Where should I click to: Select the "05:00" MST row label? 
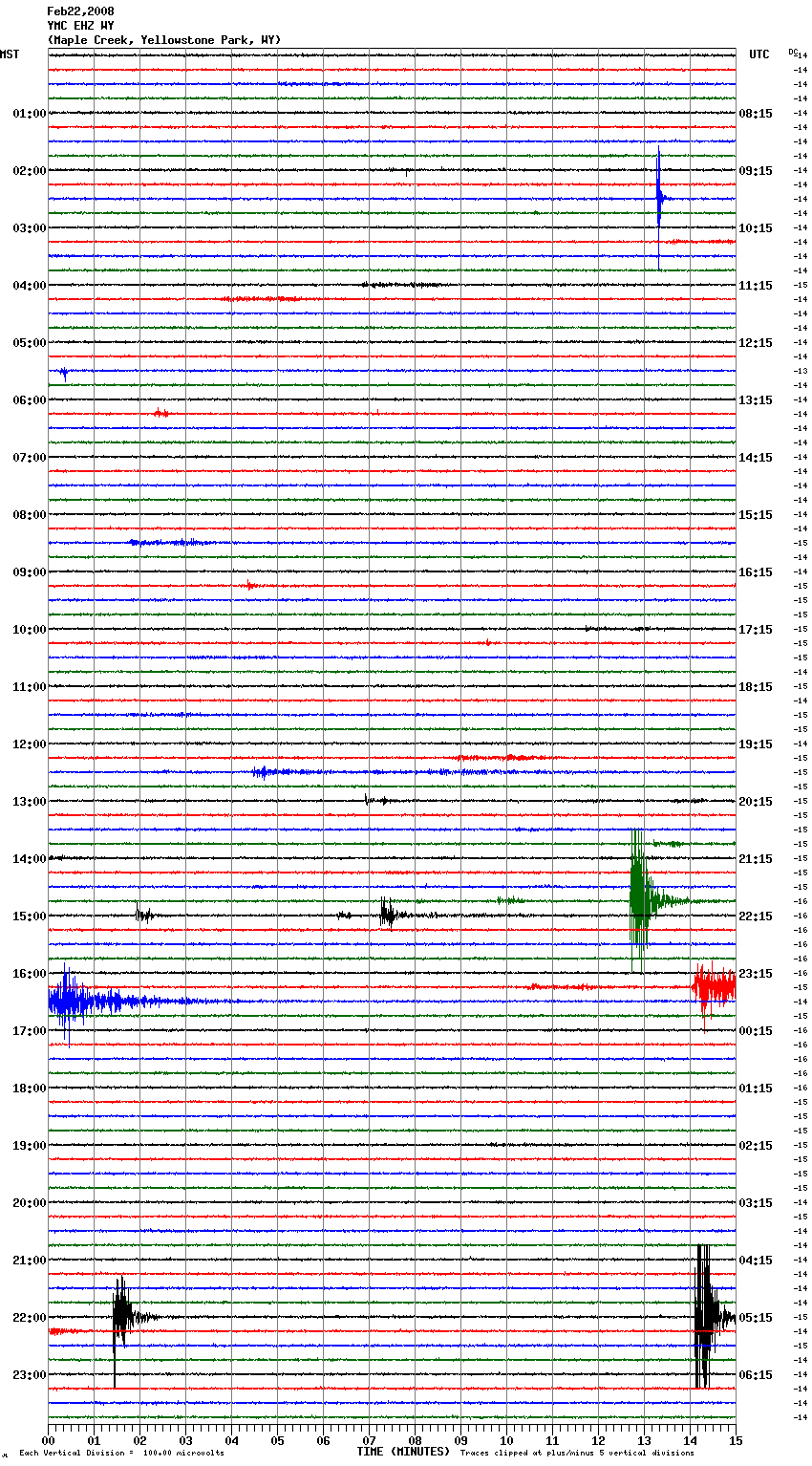point(30,343)
